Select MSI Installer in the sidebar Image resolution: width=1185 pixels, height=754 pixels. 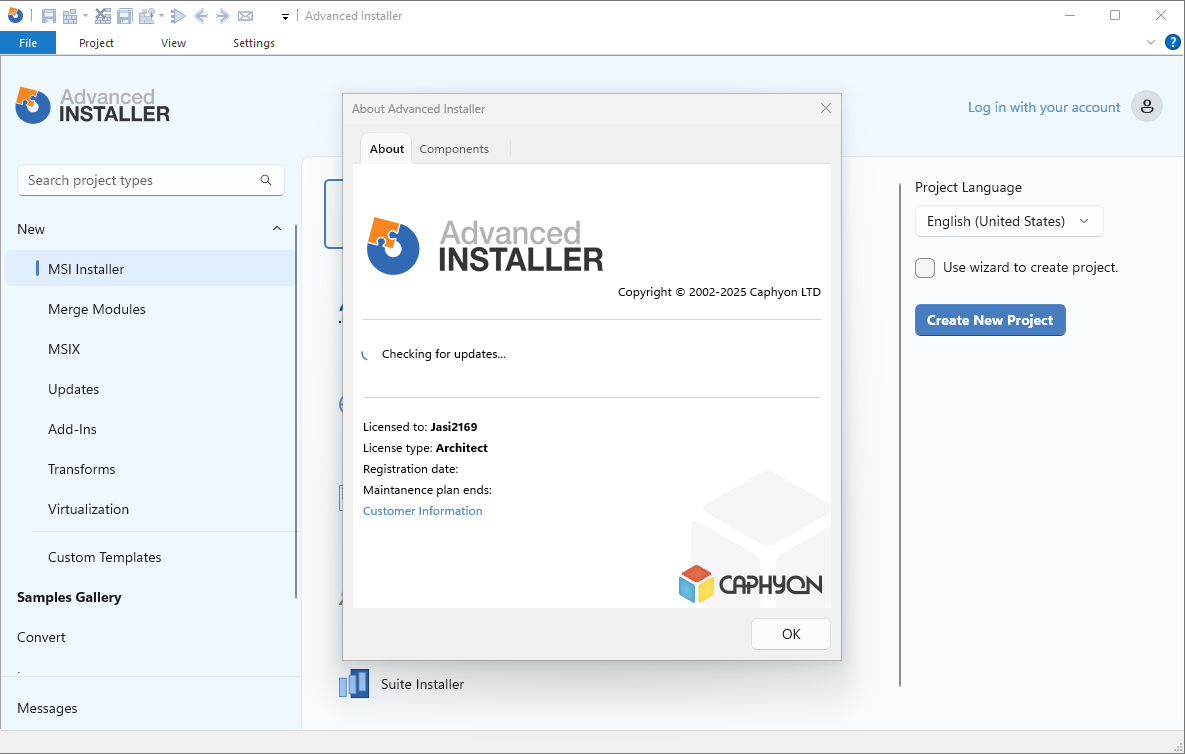tap(150, 269)
